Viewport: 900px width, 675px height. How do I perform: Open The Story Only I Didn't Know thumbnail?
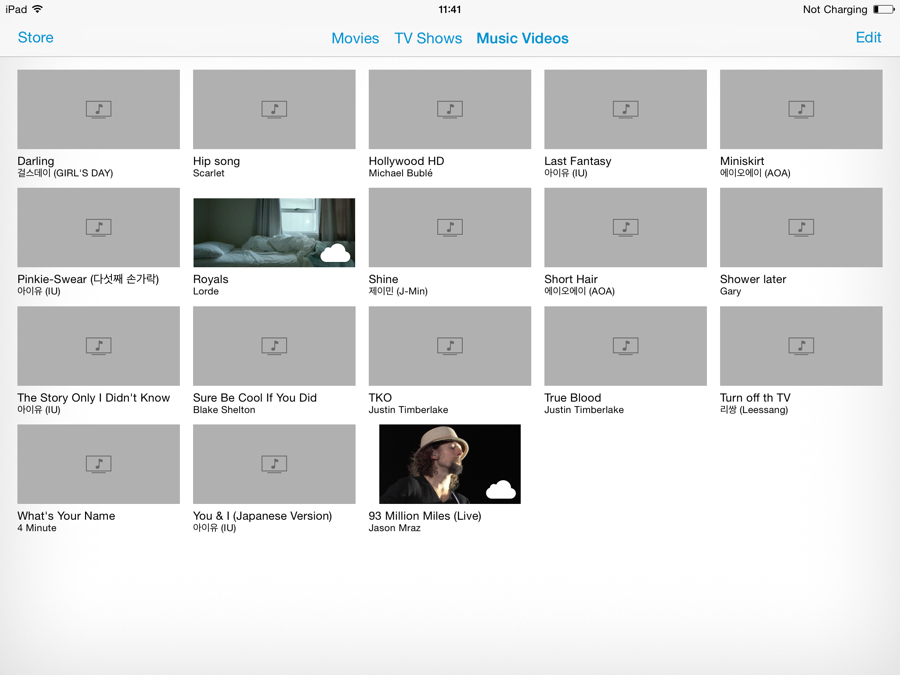[98, 346]
